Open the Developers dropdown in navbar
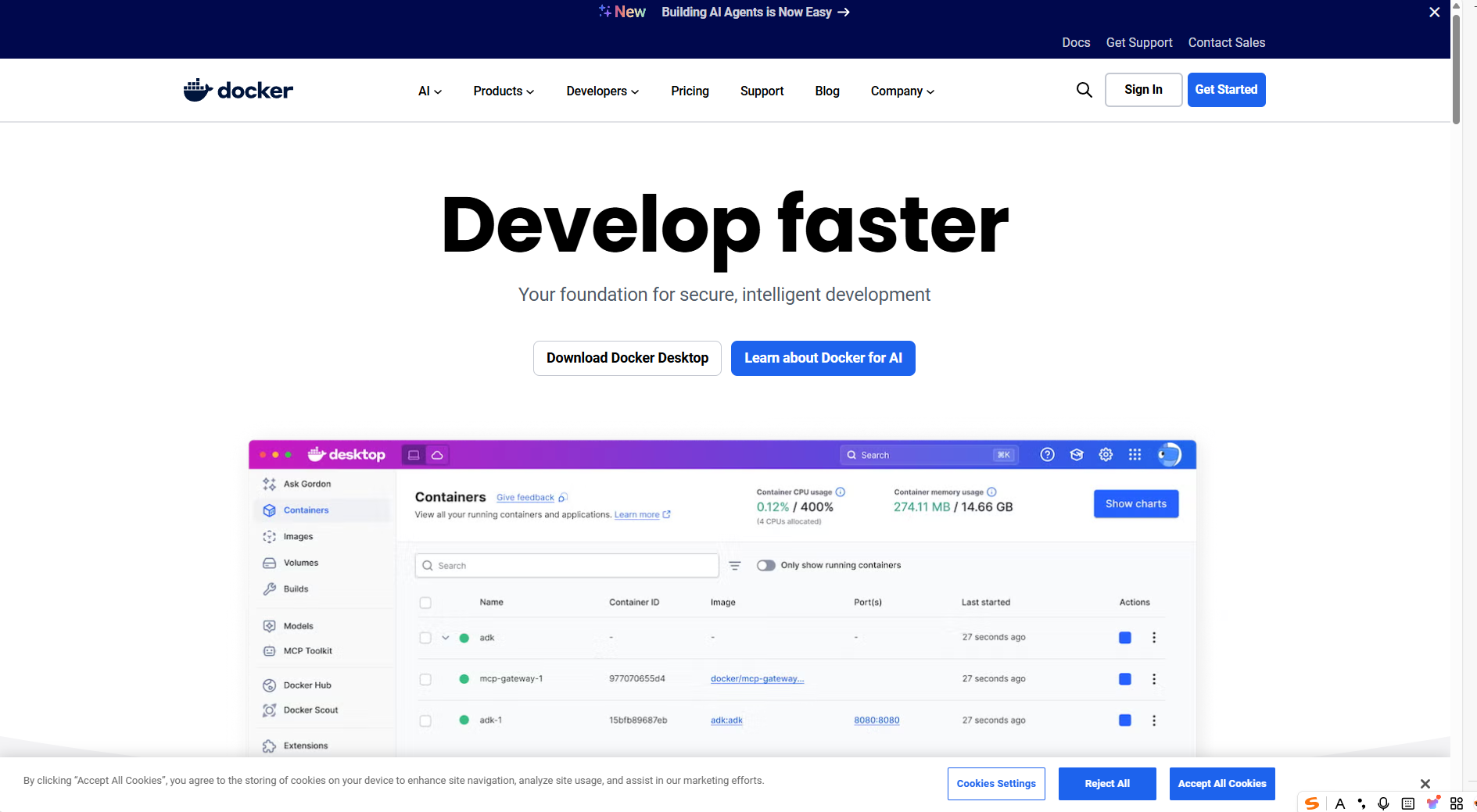This screenshot has width=1477, height=812. tap(602, 91)
